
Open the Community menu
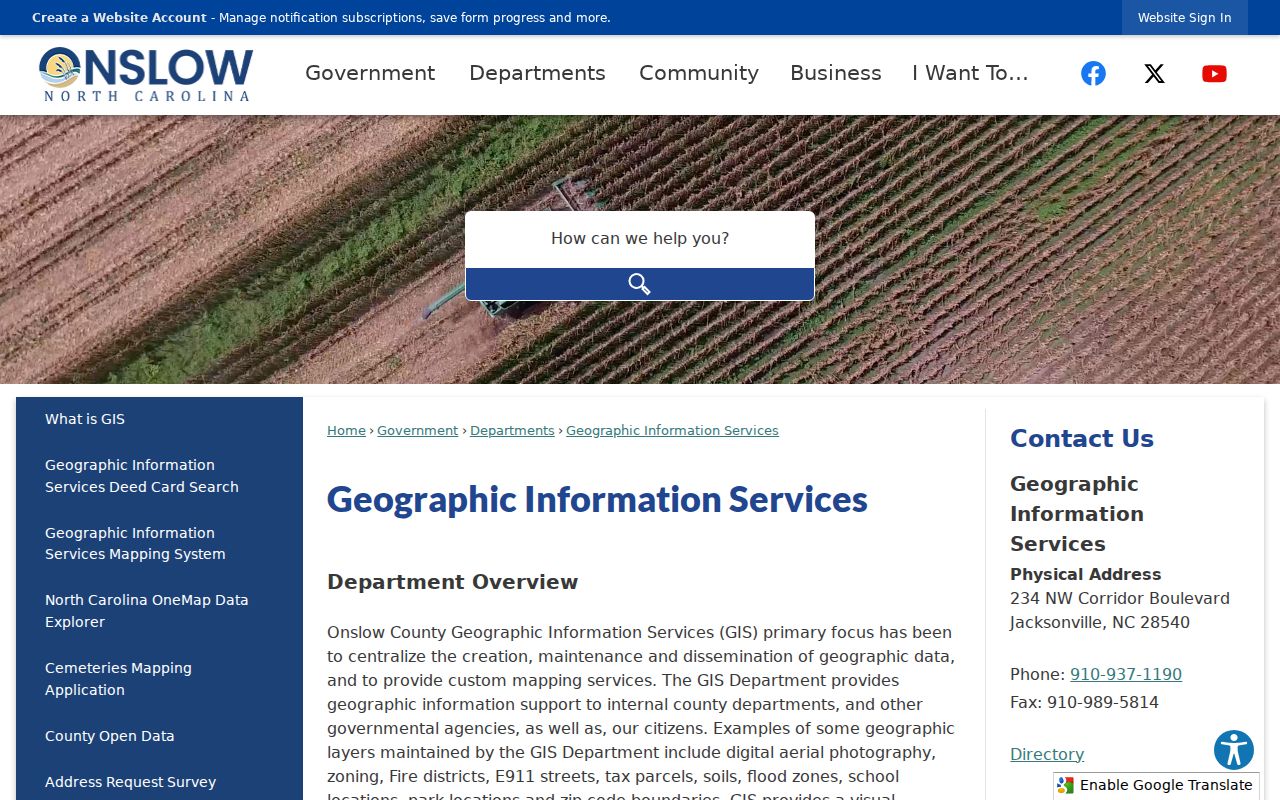coord(699,73)
